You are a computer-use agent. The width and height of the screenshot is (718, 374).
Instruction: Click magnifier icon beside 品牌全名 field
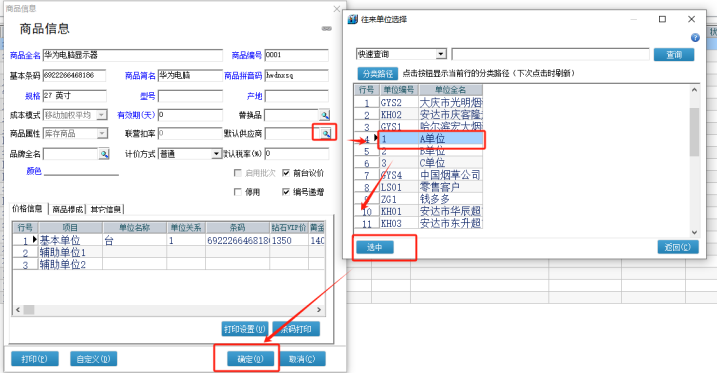click(x=104, y=154)
